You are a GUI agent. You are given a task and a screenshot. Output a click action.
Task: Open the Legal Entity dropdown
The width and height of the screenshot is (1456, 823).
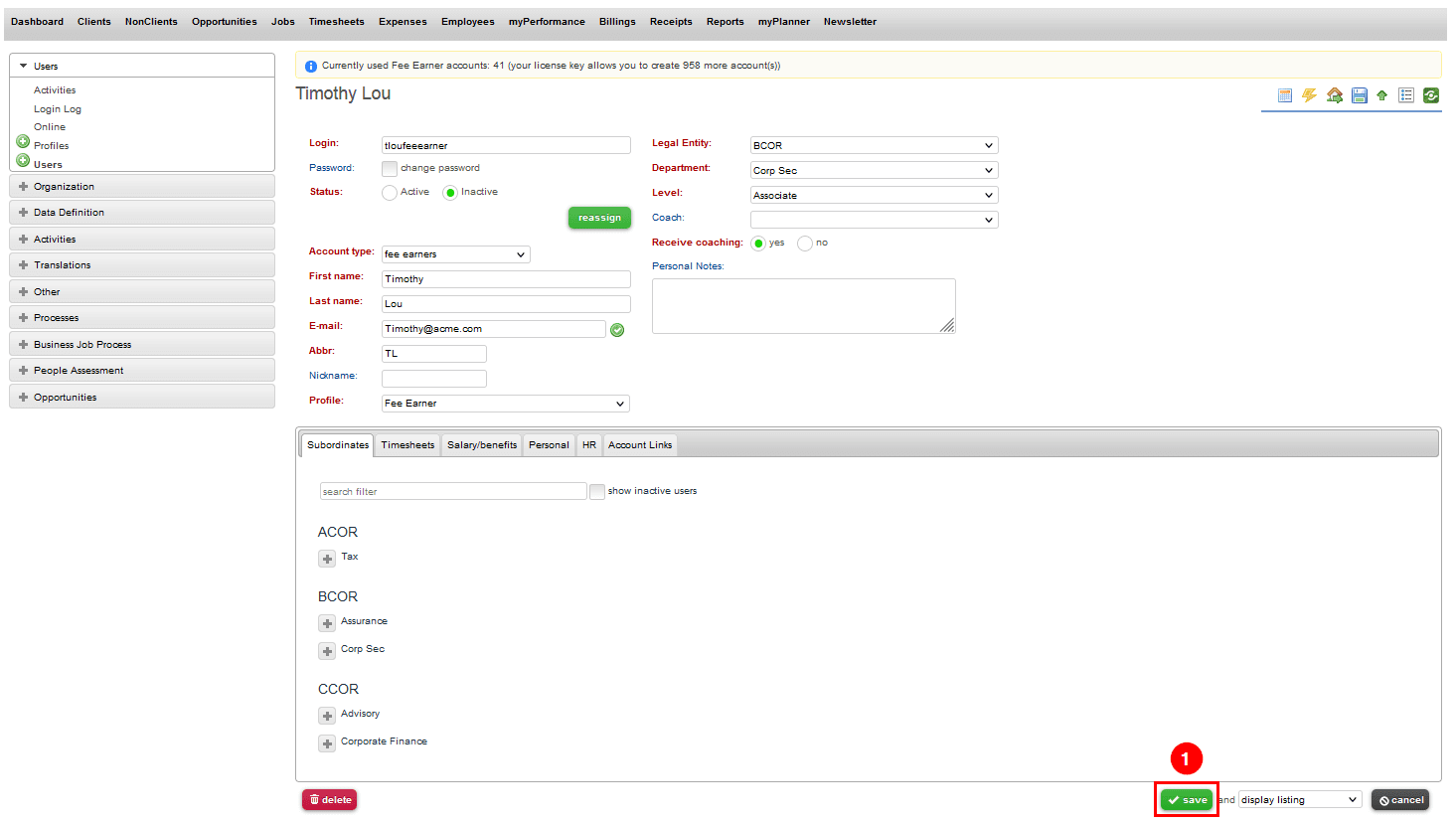875,145
